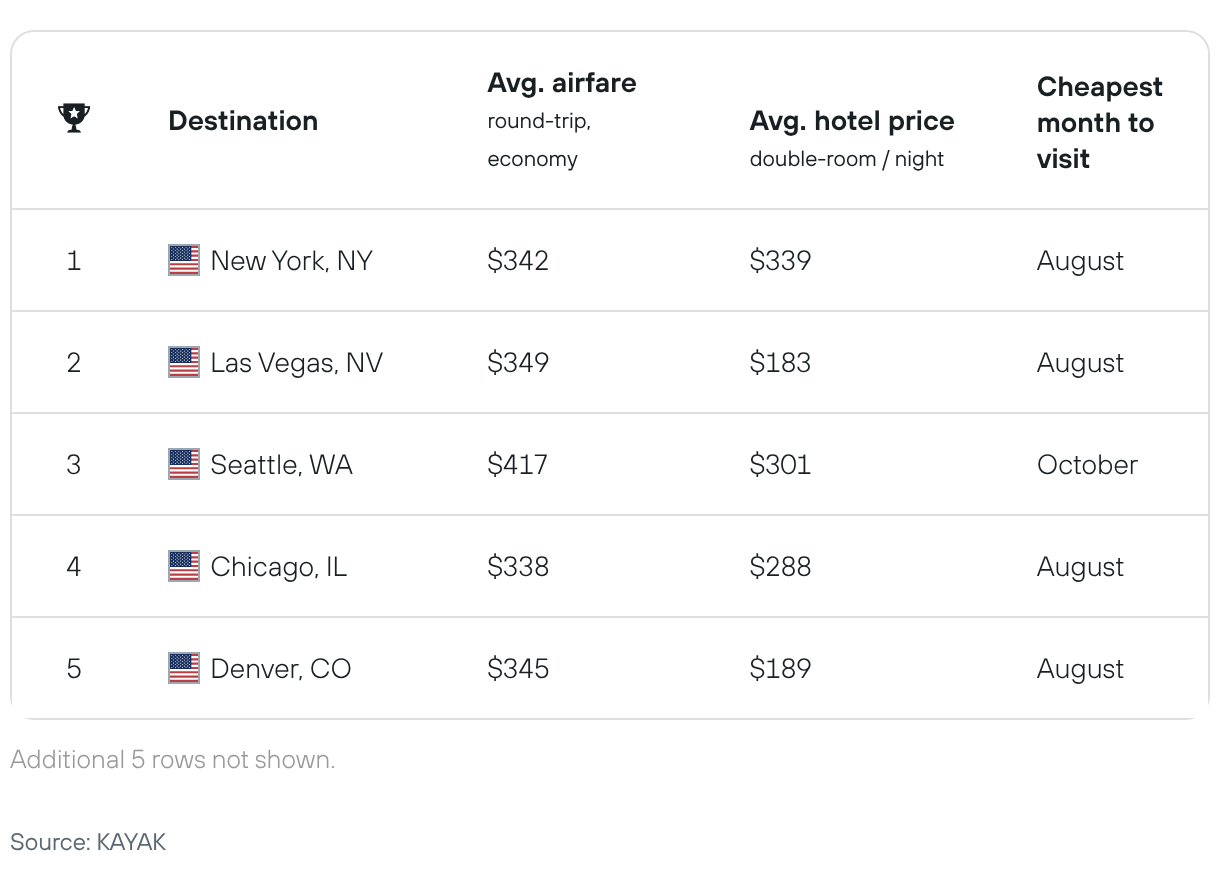Click Denver's $189 hotel price cell
Viewport: 1220px width, 870px height.
780,669
